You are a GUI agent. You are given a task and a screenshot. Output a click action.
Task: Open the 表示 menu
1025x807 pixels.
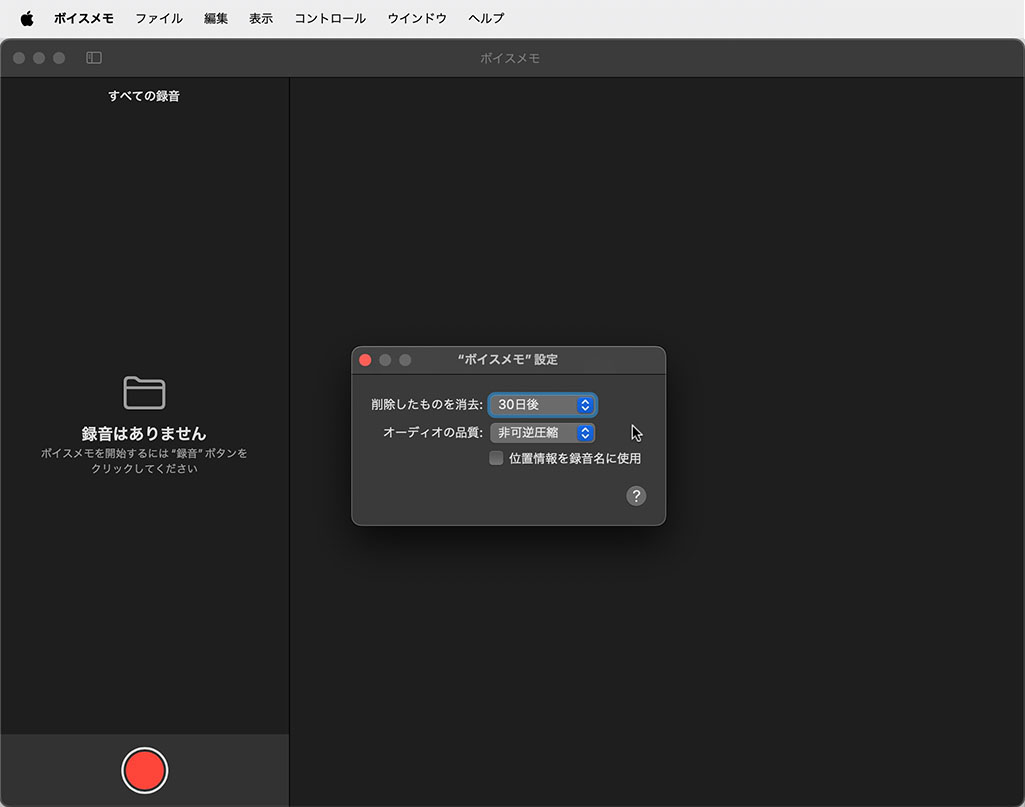(x=261, y=18)
